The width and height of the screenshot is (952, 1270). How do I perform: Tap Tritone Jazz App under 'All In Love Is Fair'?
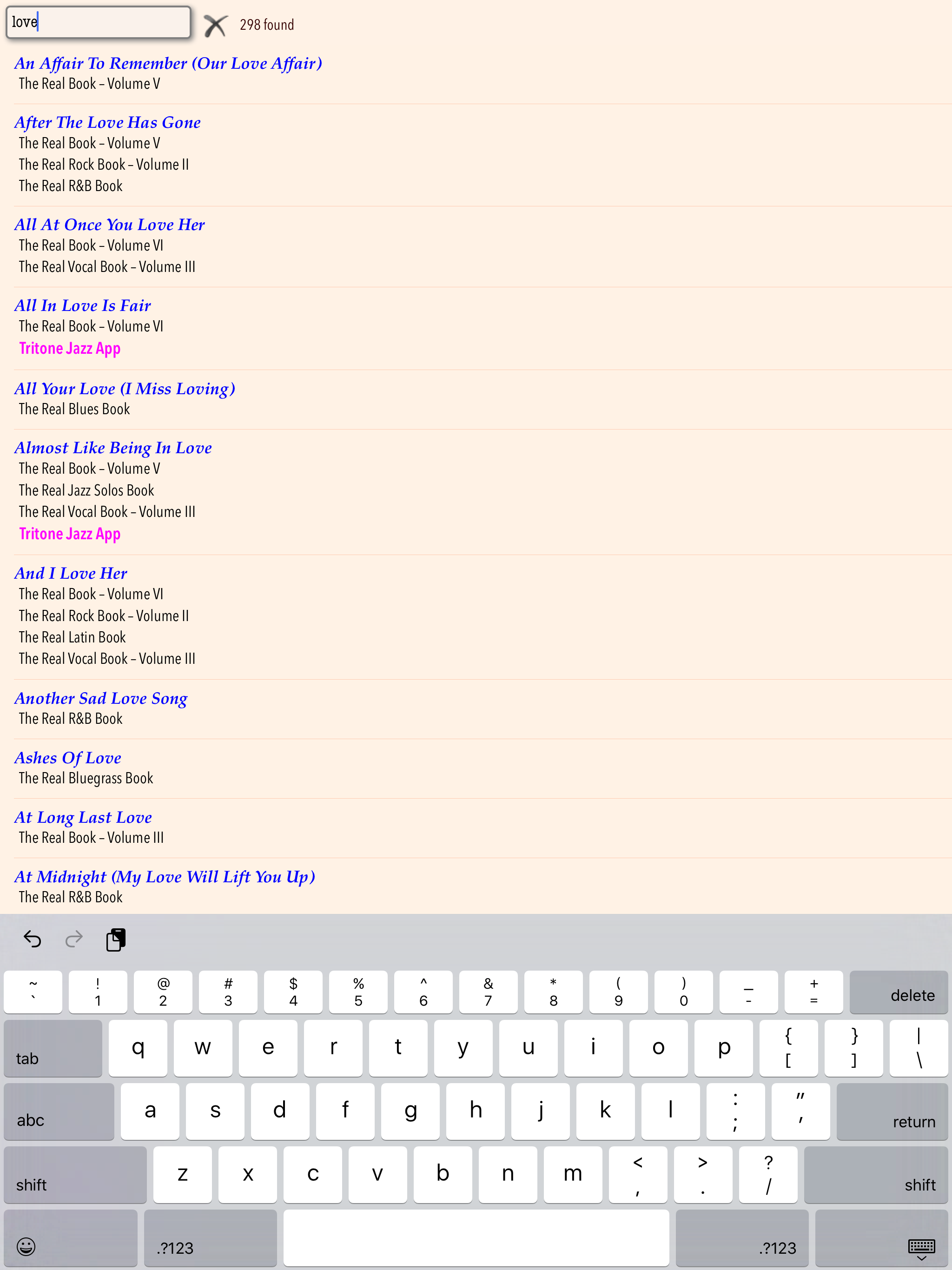pos(69,349)
